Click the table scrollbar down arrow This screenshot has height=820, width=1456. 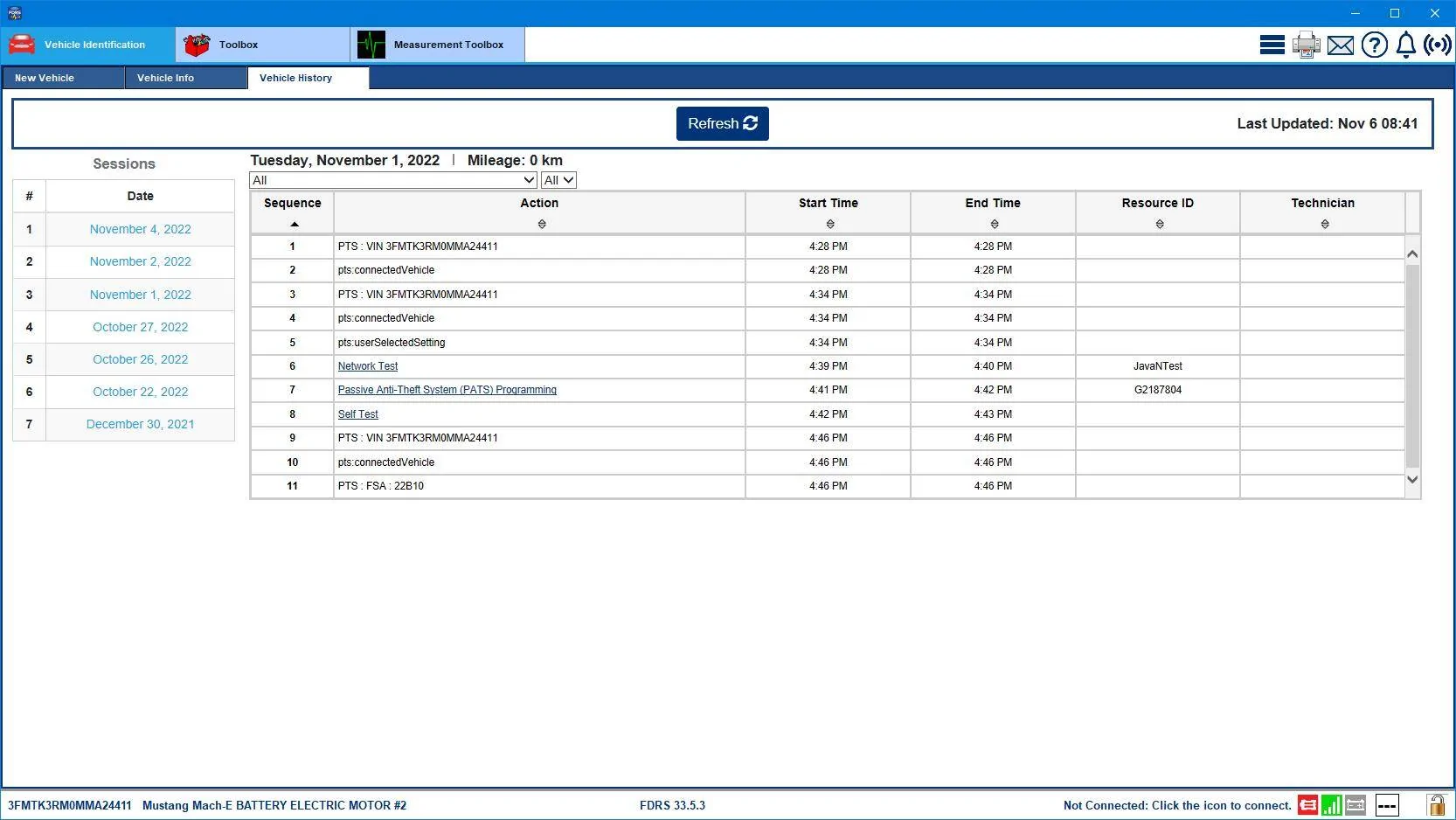[1412, 480]
